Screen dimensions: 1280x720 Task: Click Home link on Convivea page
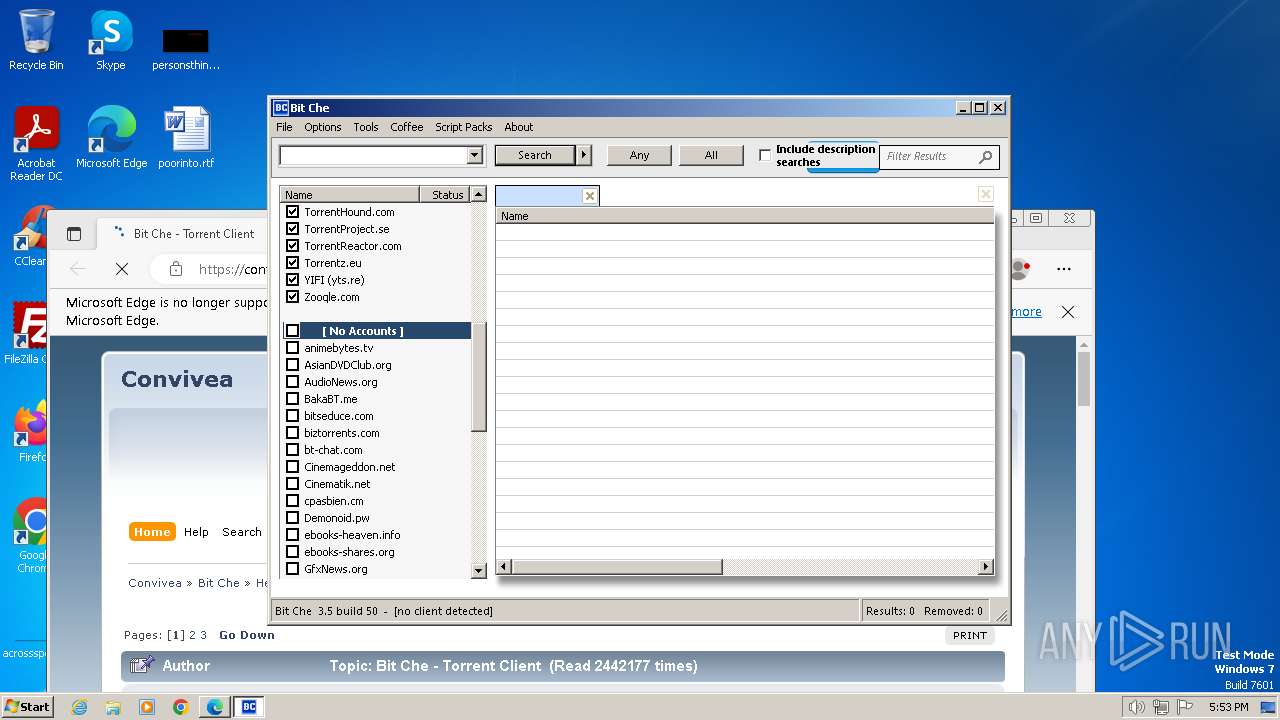coord(152,532)
